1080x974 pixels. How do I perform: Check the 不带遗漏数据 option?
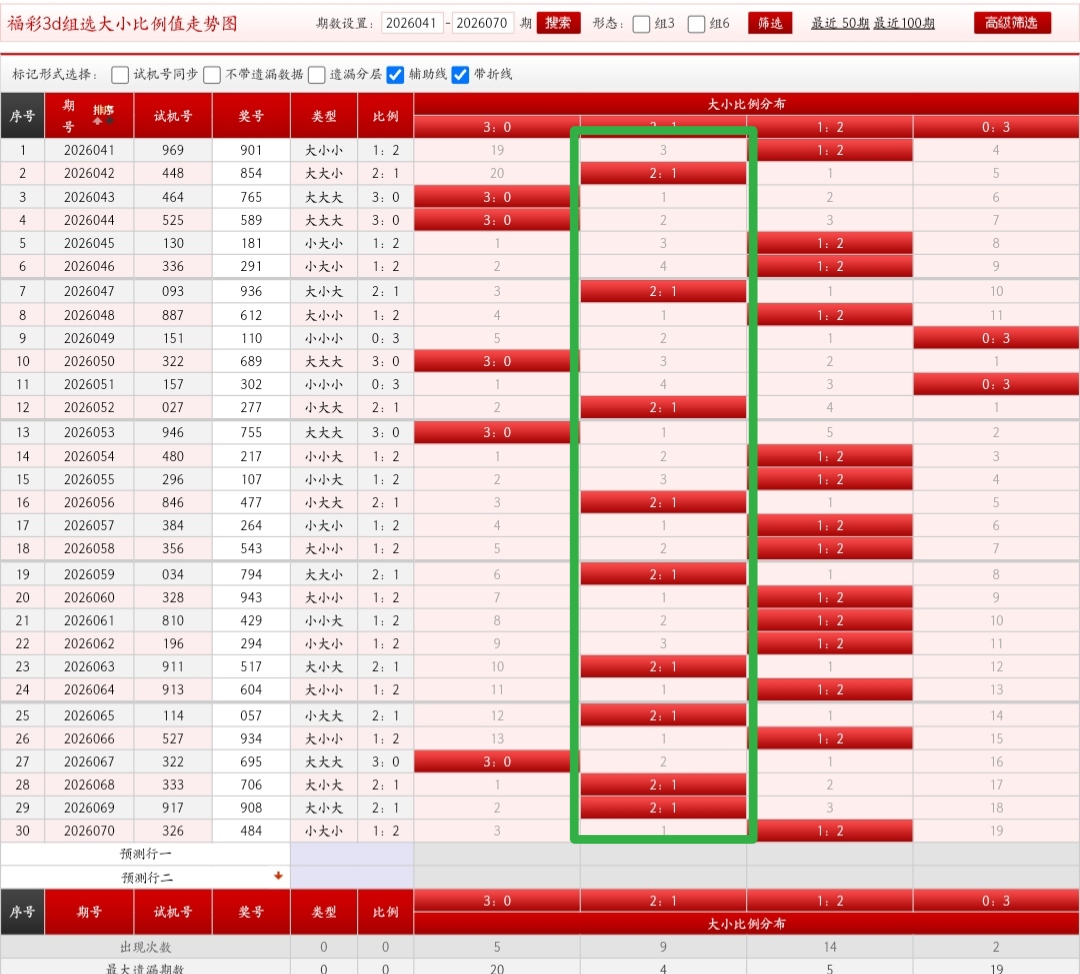pyautogui.click(x=212, y=74)
